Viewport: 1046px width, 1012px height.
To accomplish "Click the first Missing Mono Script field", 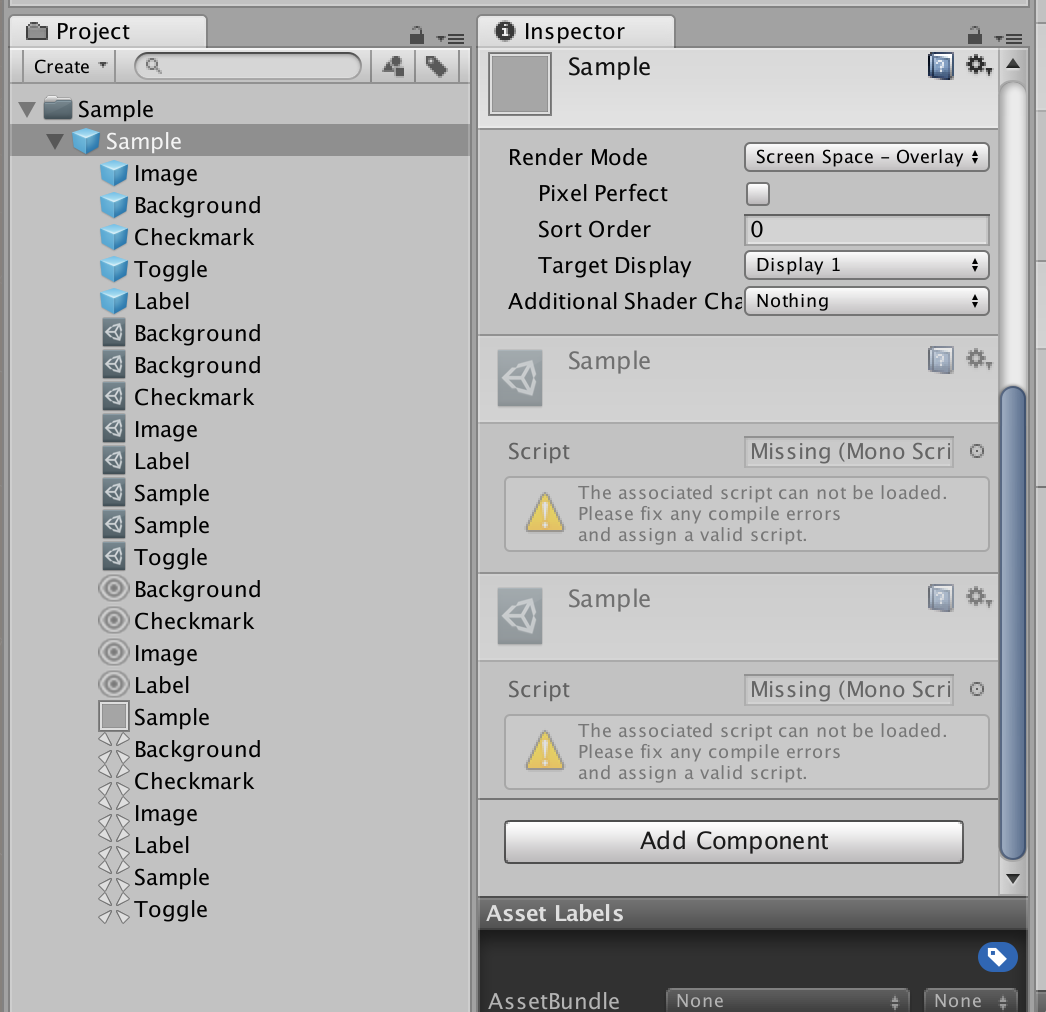I will click(x=849, y=452).
